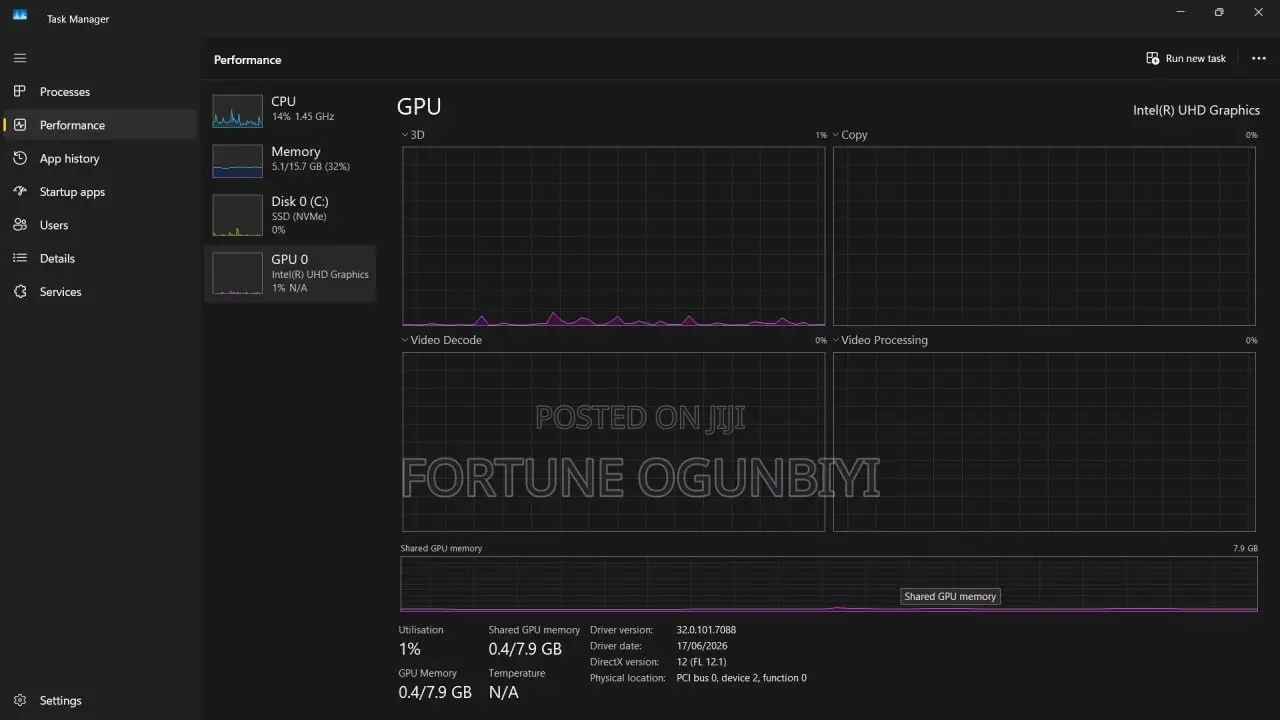The height and width of the screenshot is (720, 1280).
Task: Click the 0% label above Video Processing graph
Action: coord(1251,341)
